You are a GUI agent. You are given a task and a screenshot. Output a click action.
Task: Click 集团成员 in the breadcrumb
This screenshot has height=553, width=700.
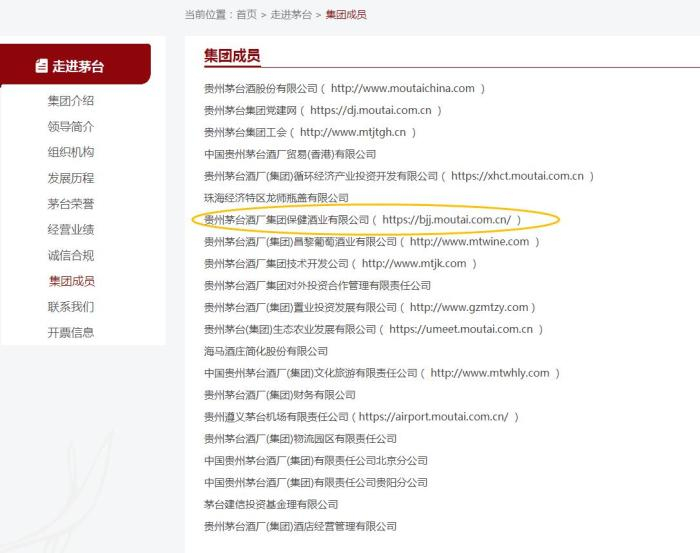(x=346, y=15)
